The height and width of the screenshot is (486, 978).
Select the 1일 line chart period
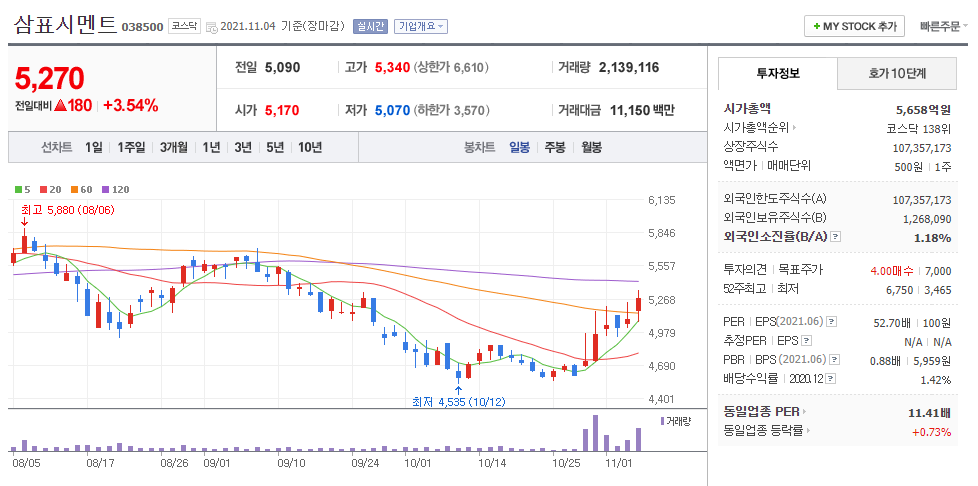pos(94,148)
